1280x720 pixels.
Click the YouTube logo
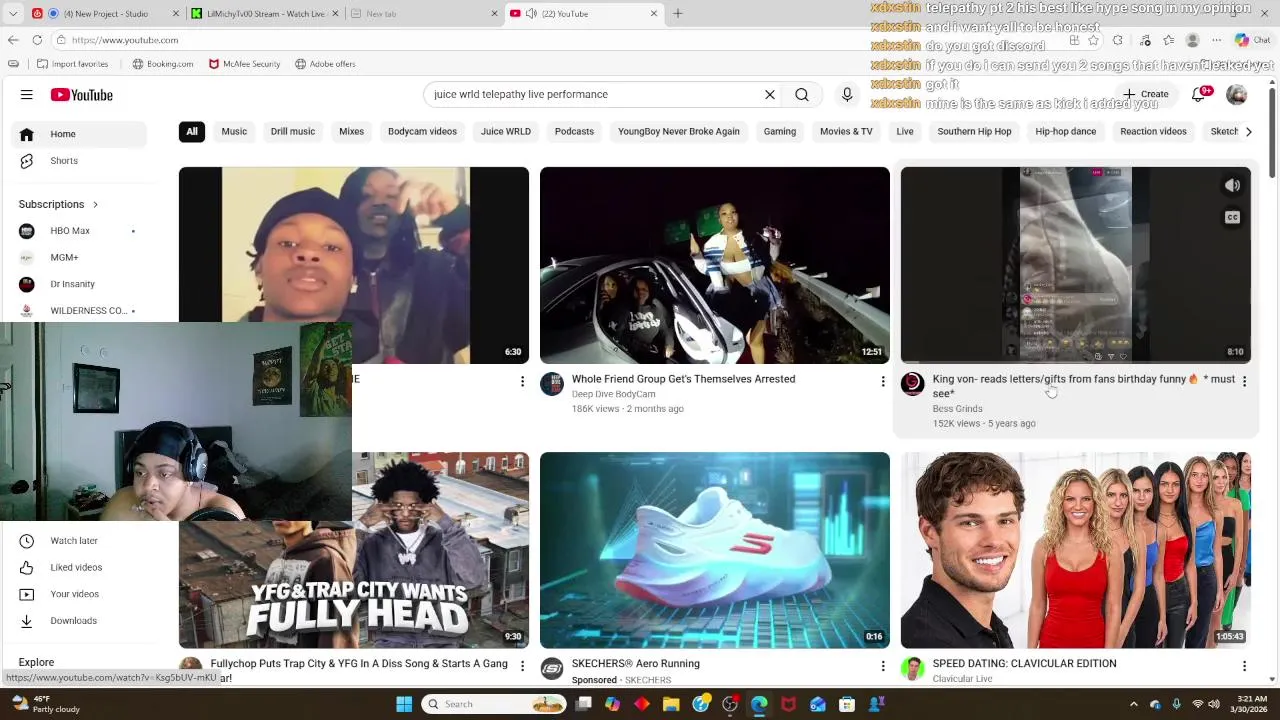[82, 95]
